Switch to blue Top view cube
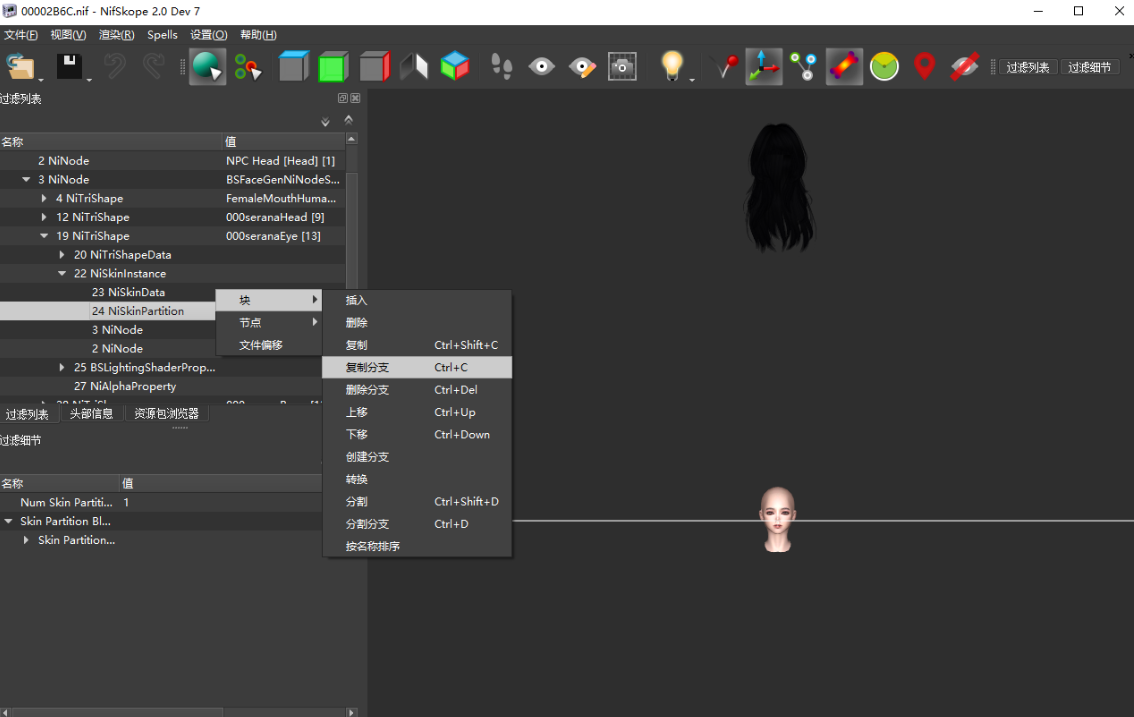This screenshot has height=717, width=1134. coord(294,67)
